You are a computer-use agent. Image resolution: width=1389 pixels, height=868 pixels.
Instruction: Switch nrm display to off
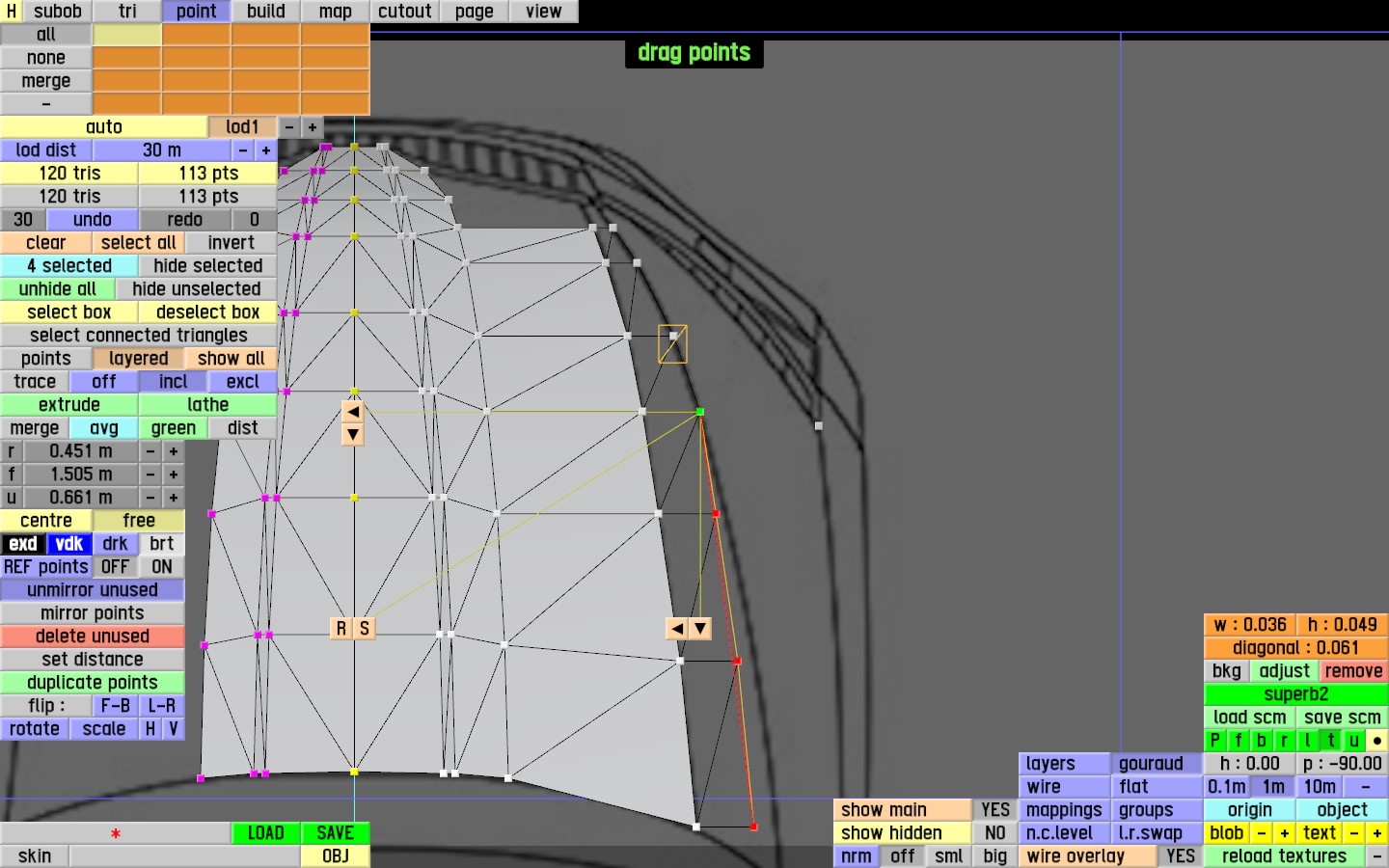pyautogui.click(x=903, y=856)
